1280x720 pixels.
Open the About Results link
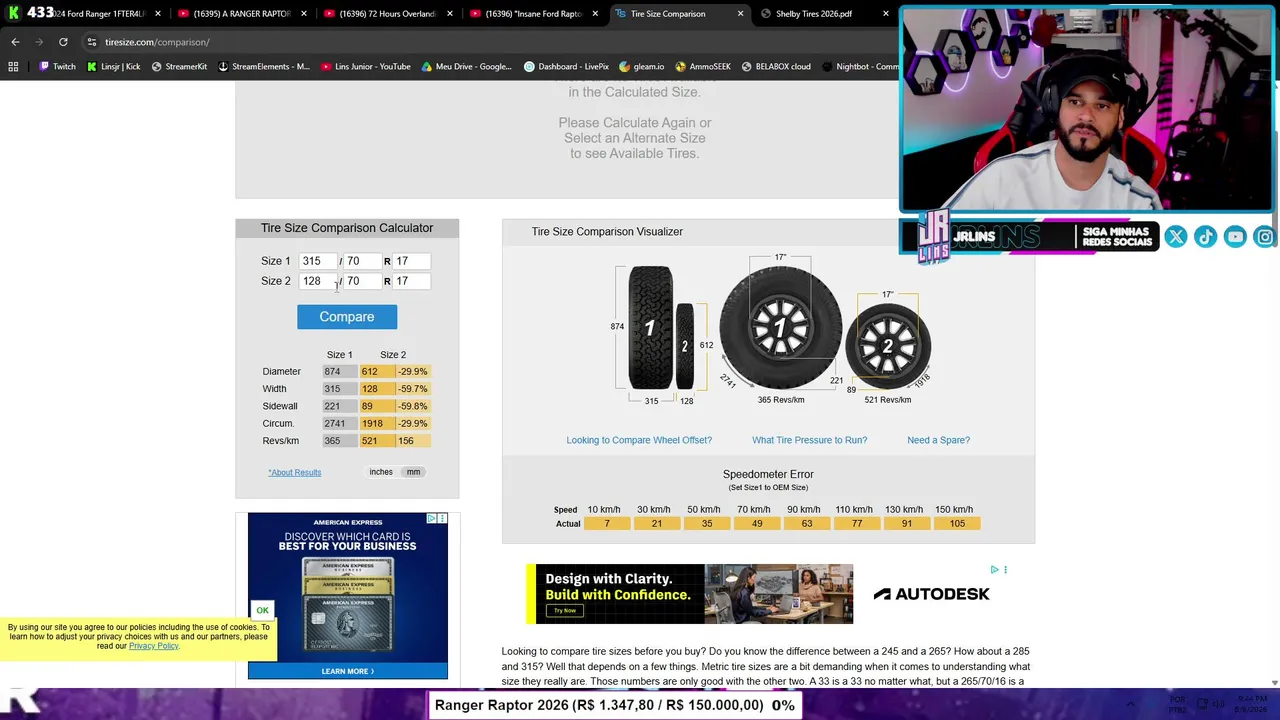click(294, 472)
